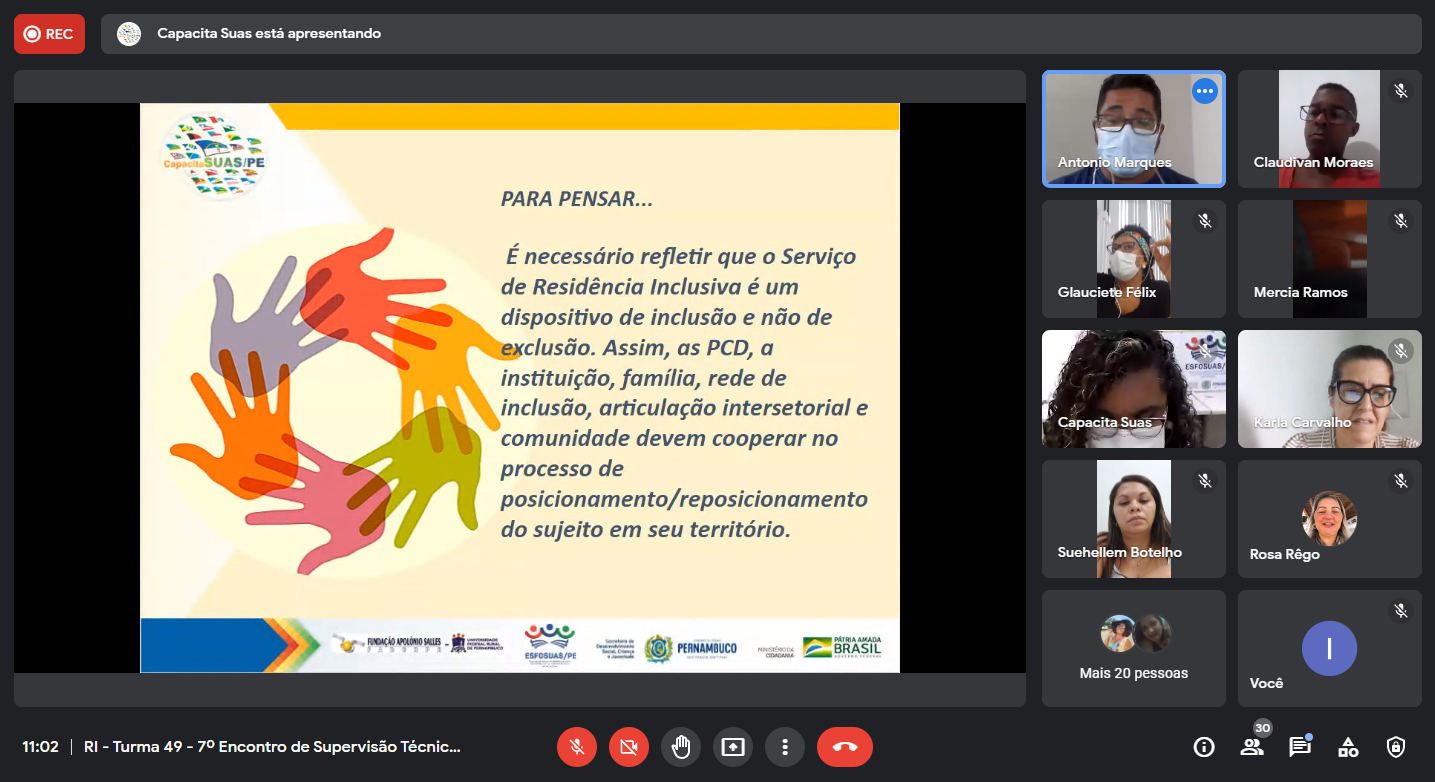Turn on the camera
Image resolution: width=1435 pixels, height=782 pixels.
click(x=629, y=747)
